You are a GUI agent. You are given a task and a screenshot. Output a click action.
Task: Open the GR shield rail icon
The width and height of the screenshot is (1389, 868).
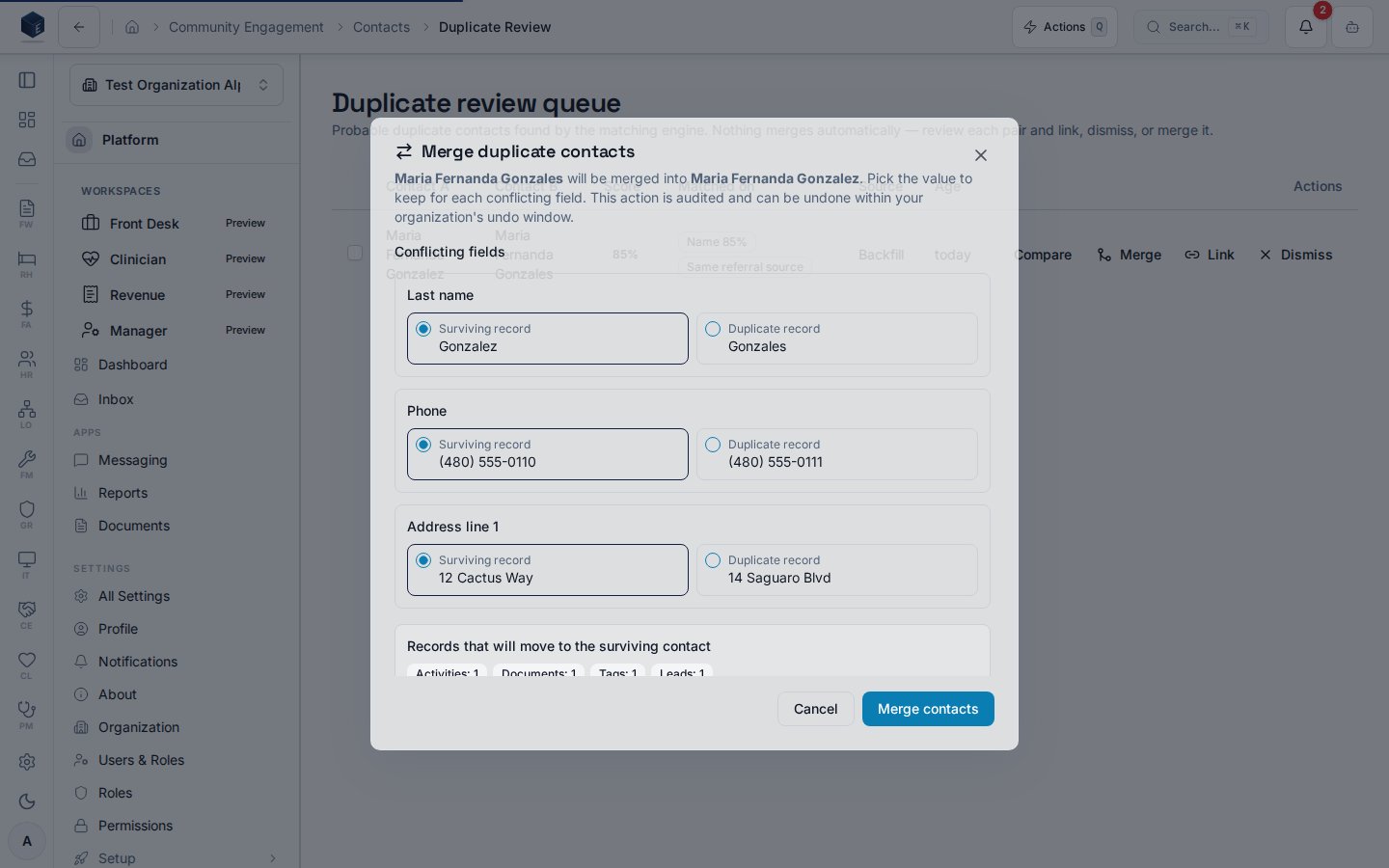[27, 514]
